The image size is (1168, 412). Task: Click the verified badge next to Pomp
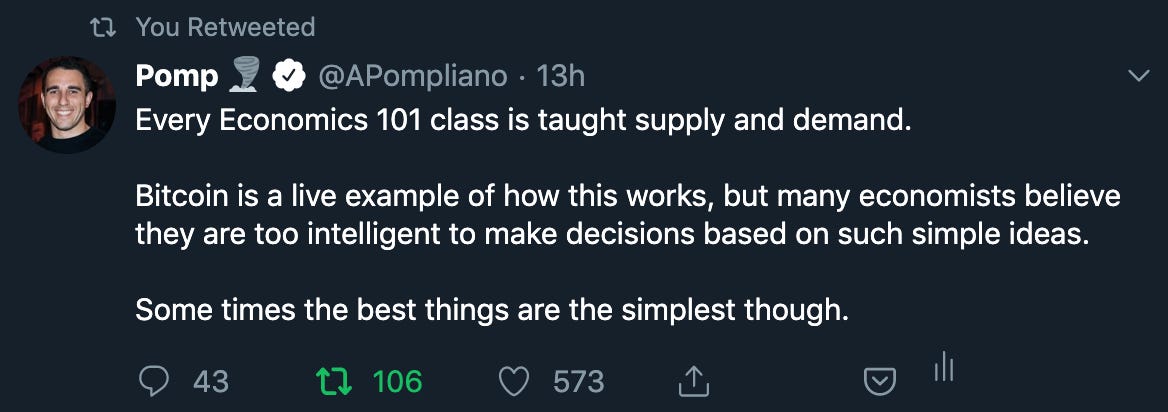[x=290, y=74]
